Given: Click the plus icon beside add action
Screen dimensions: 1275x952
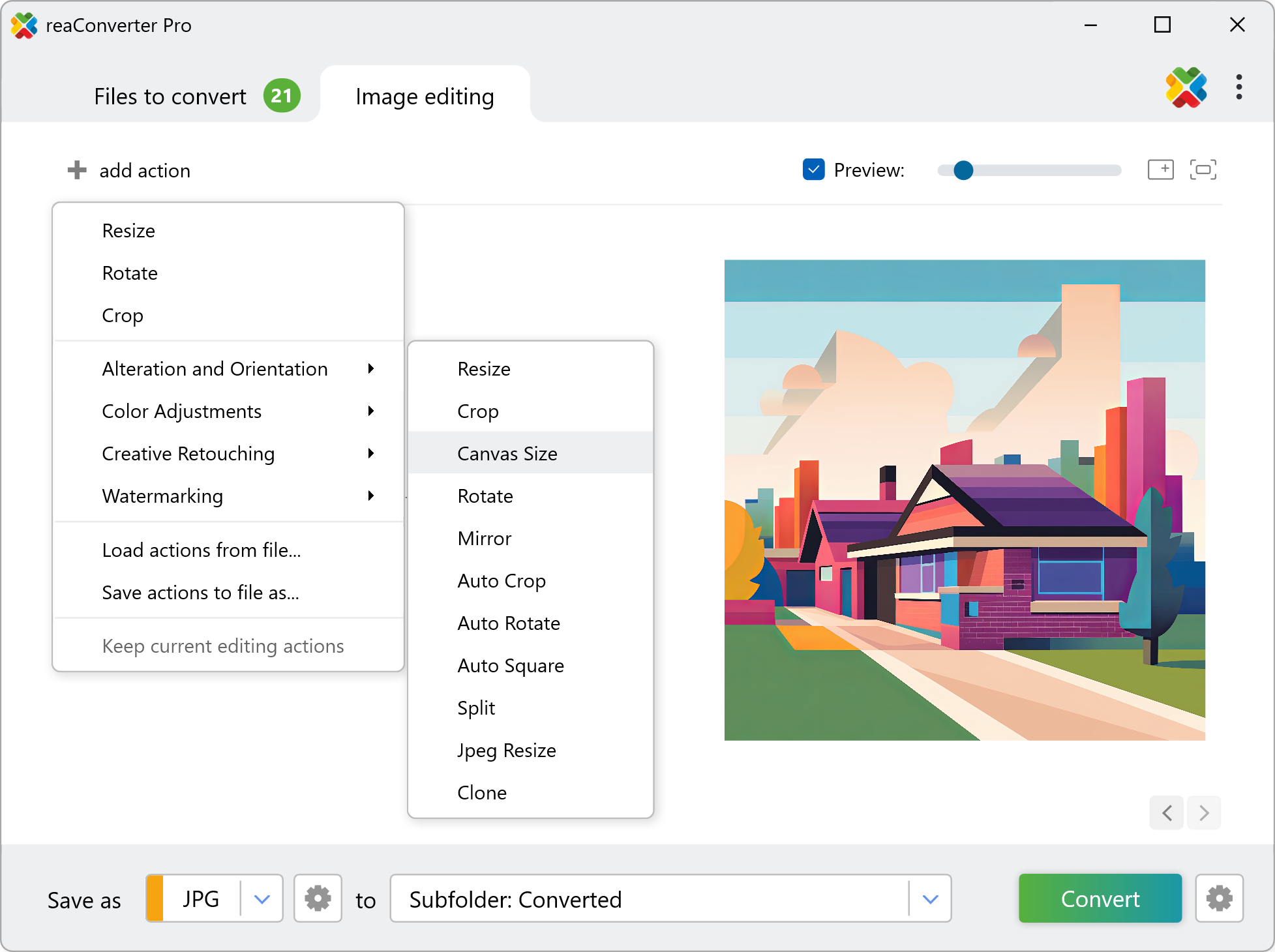Looking at the screenshot, I should click(x=77, y=170).
